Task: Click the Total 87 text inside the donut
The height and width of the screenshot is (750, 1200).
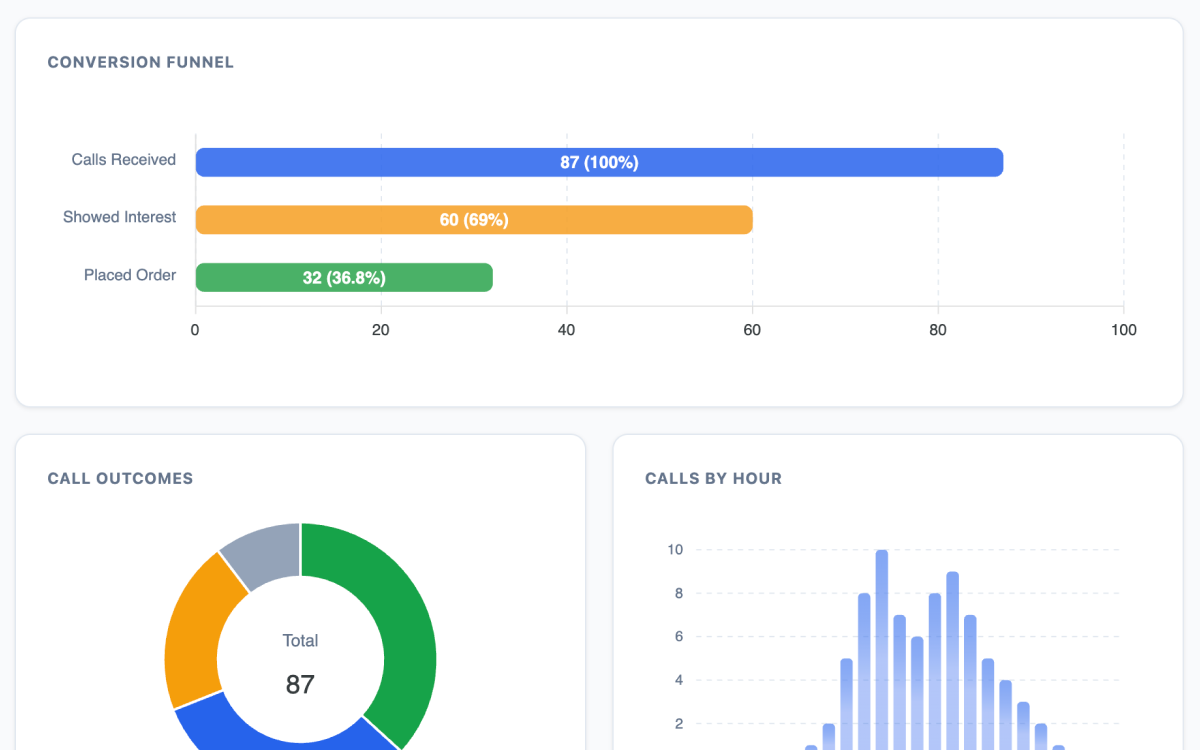Action: pyautogui.click(x=300, y=663)
